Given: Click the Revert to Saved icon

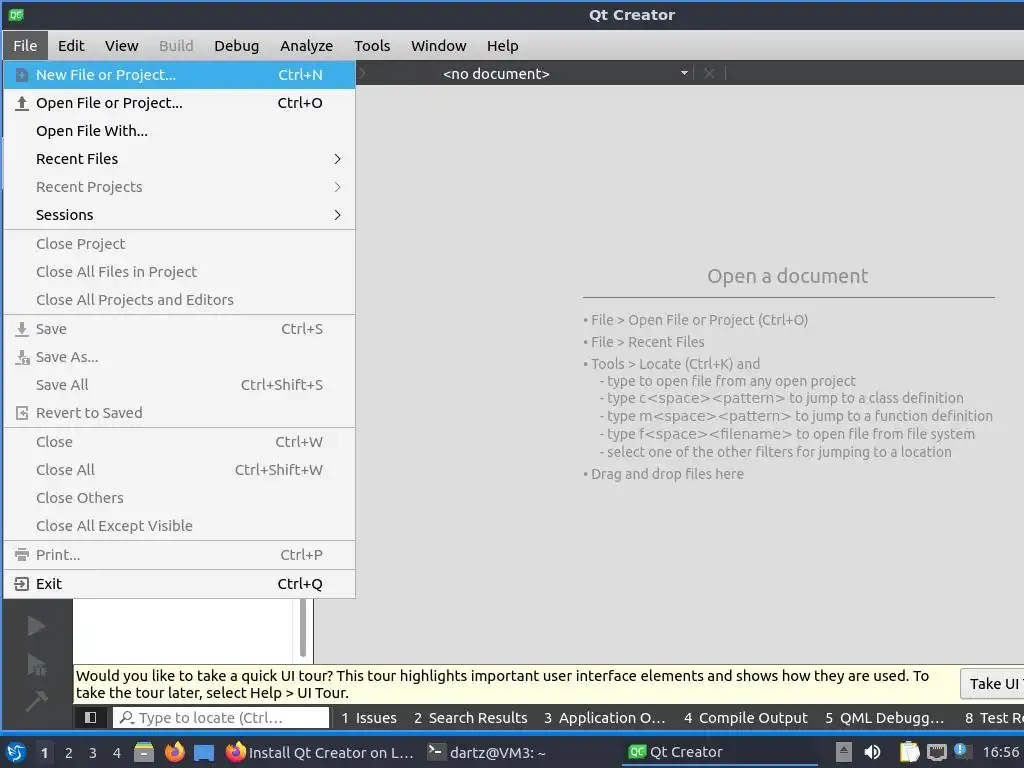Looking at the screenshot, I should pyautogui.click(x=22, y=413).
